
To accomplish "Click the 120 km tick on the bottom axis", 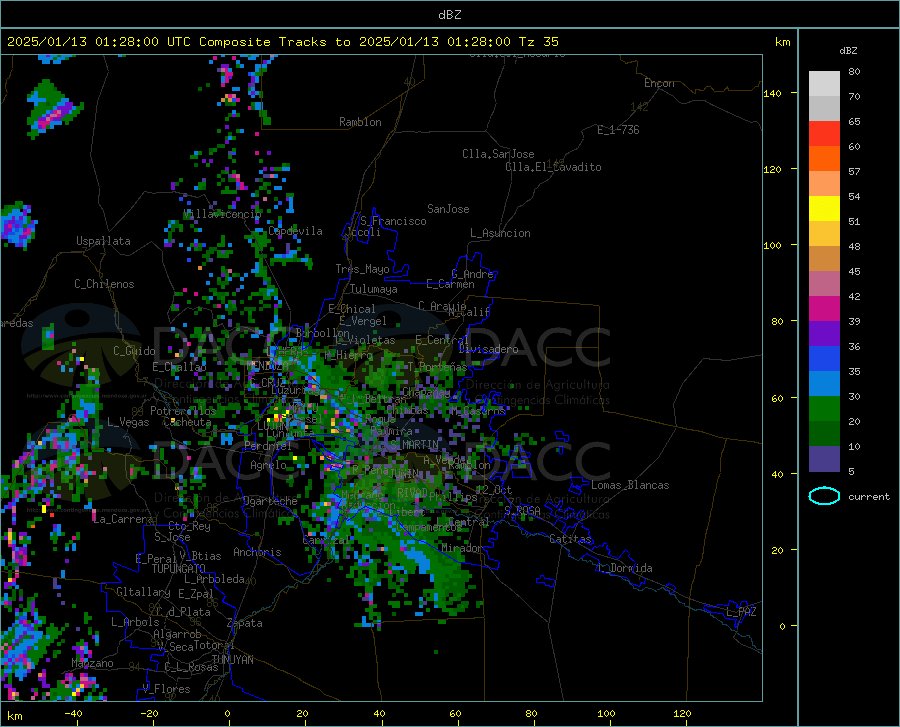I will (682, 714).
